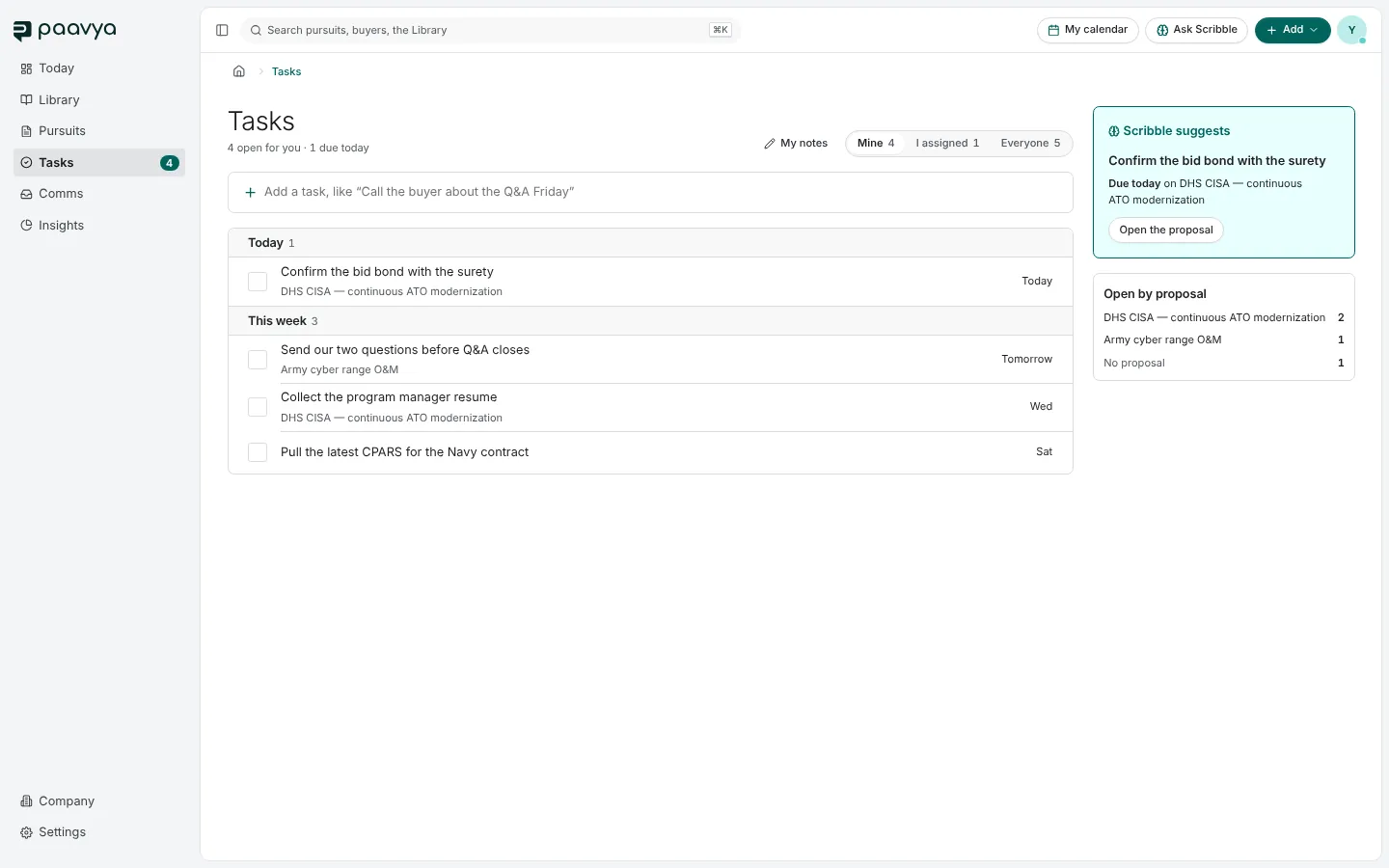Tick Collect the program manager resume checkbox
1389x868 pixels.
click(258, 407)
